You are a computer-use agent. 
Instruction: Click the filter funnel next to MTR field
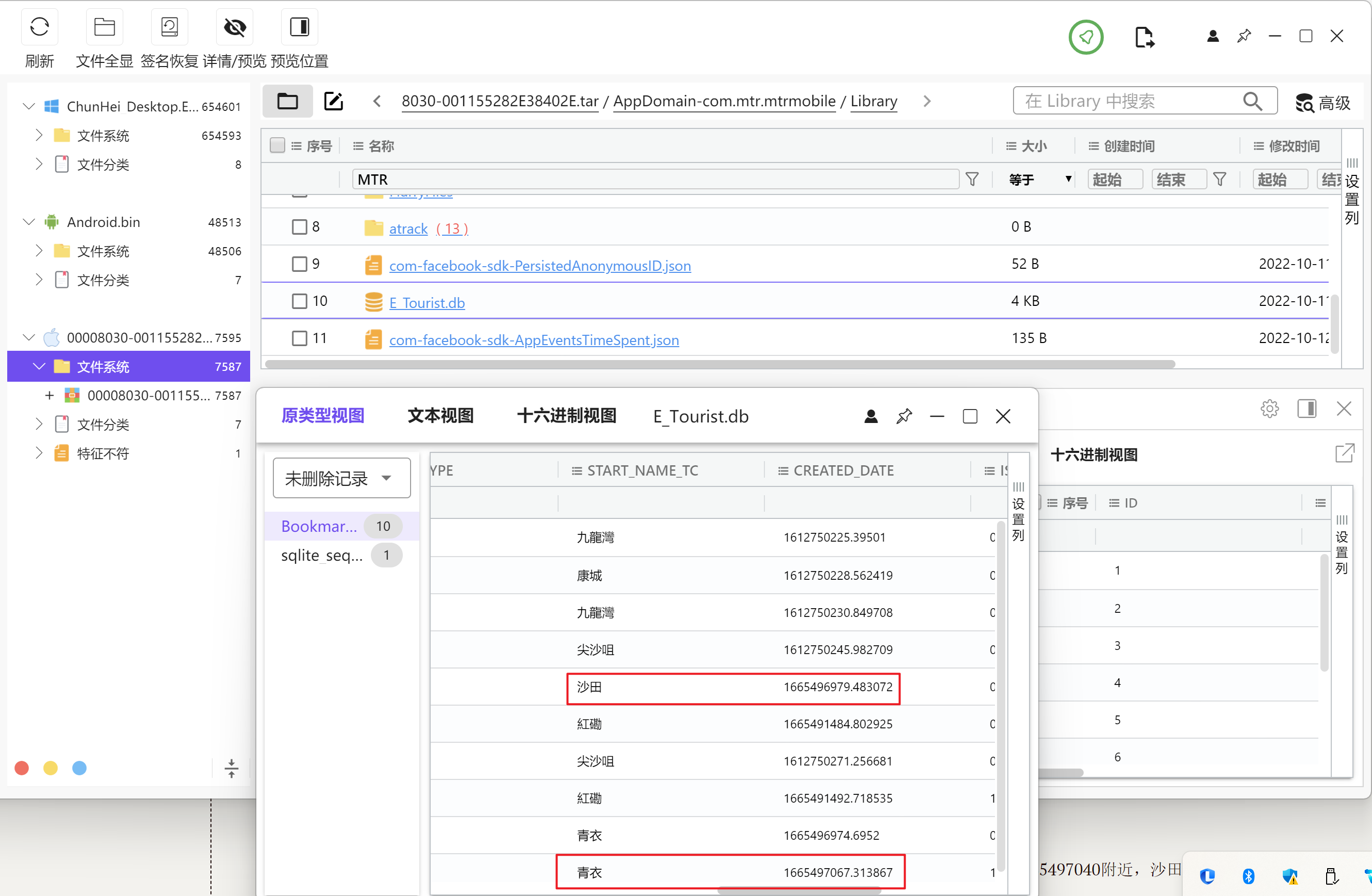pos(972,180)
